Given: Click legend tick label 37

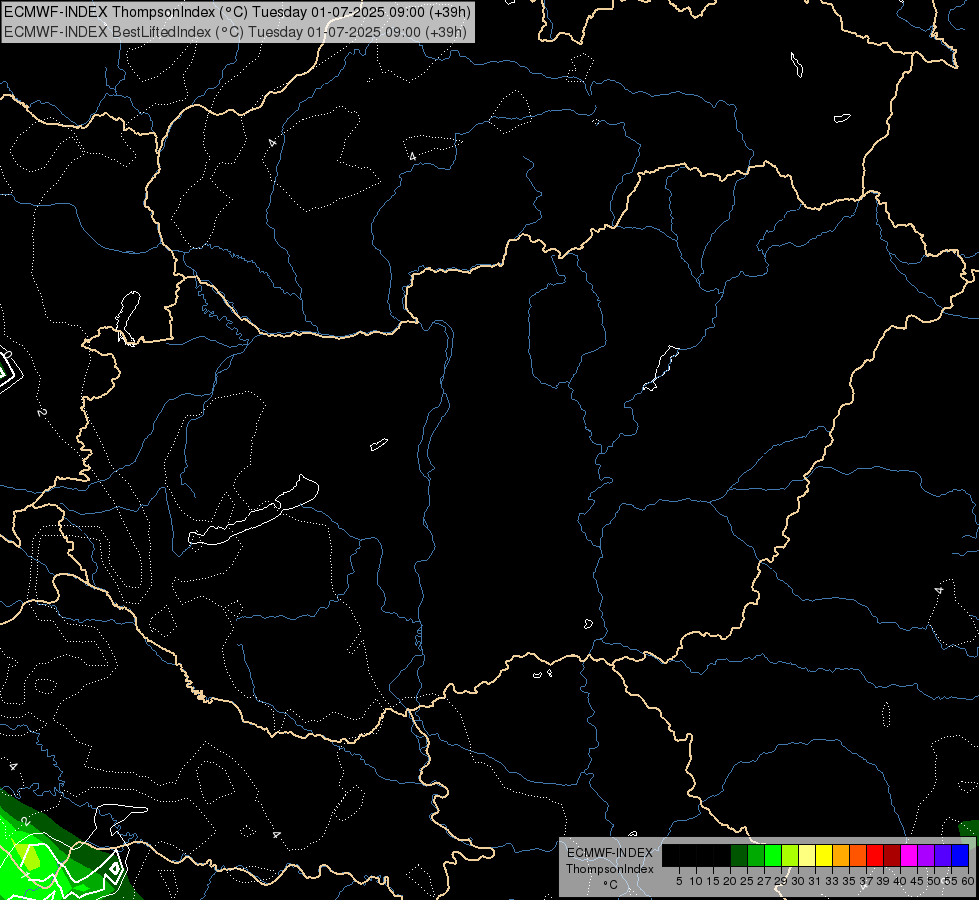Looking at the screenshot, I should [867, 881].
